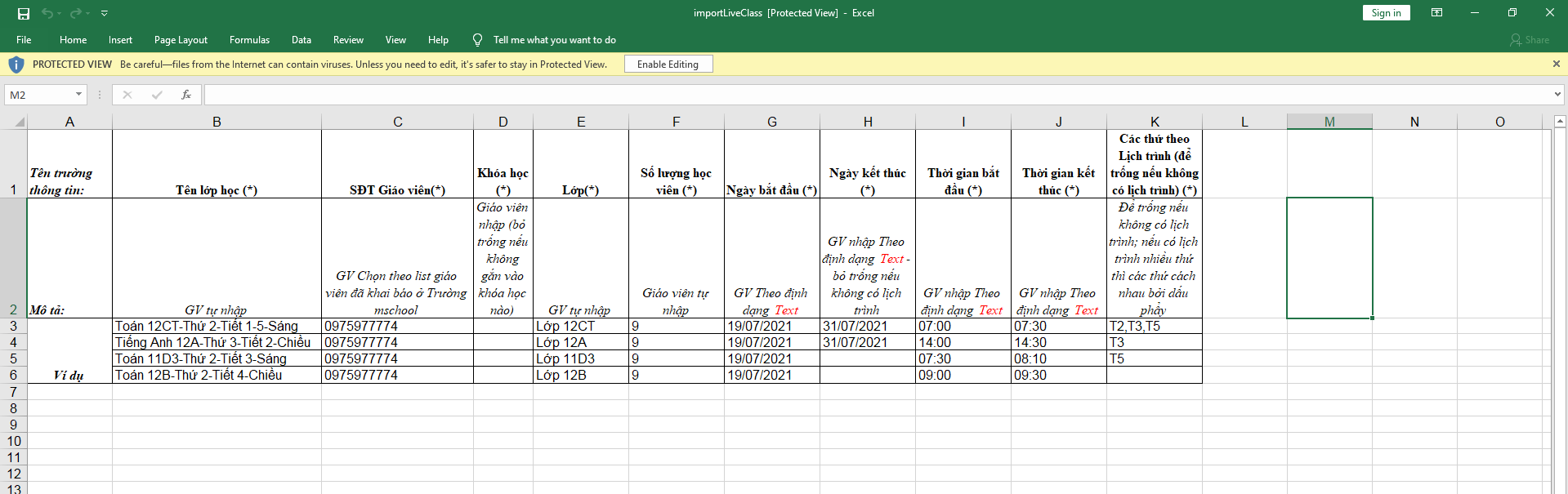Click the Redo arrow icon
This screenshot has height=494, width=1568.
point(76,13)
